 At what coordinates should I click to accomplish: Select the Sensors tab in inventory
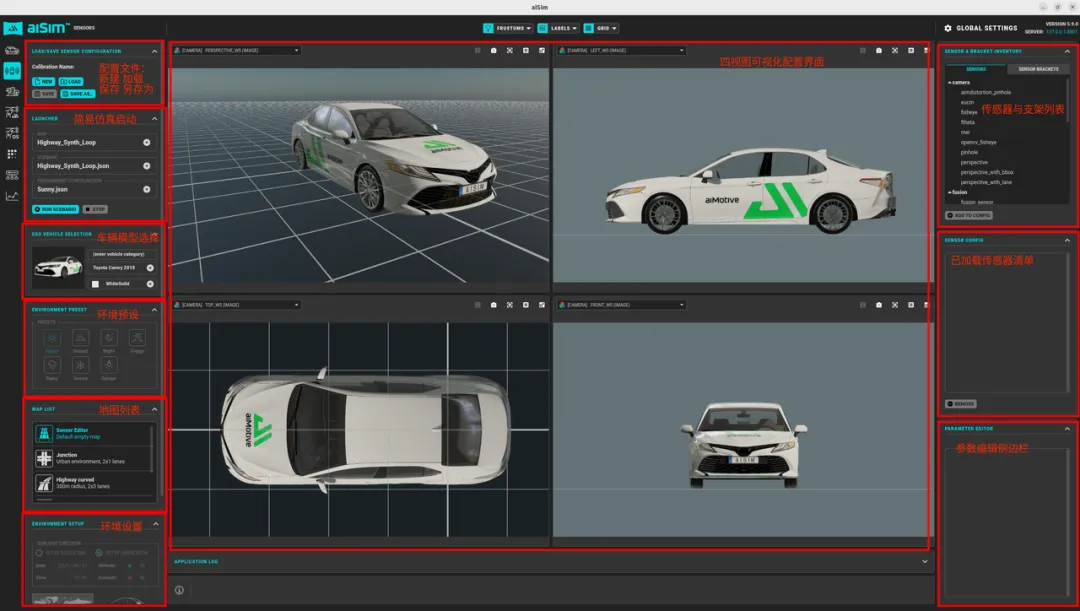[x=975, y=69]
